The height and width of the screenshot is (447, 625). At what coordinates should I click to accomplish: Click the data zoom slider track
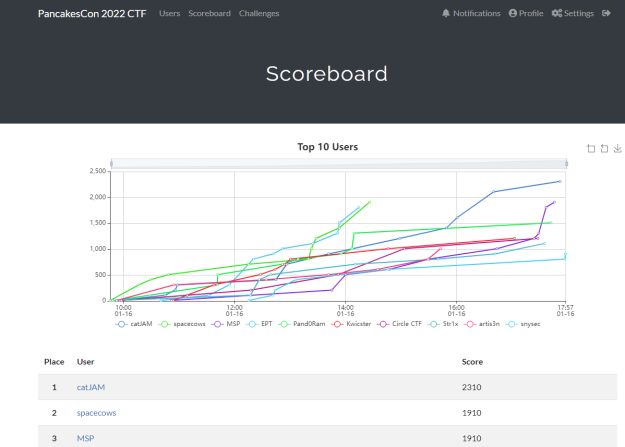click(339, 163)
